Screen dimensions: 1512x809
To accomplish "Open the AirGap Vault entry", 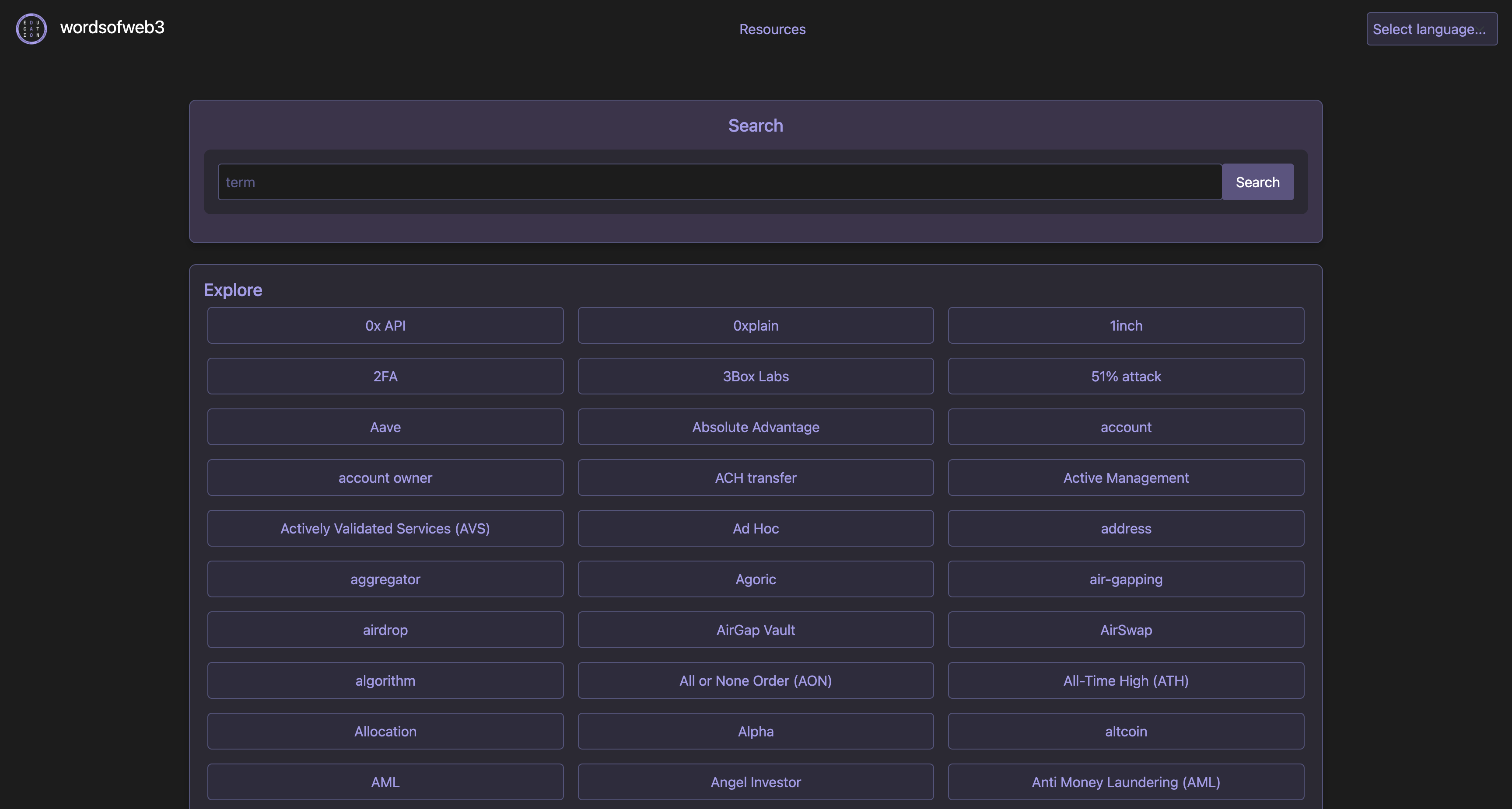I will (x=756, y=629).
